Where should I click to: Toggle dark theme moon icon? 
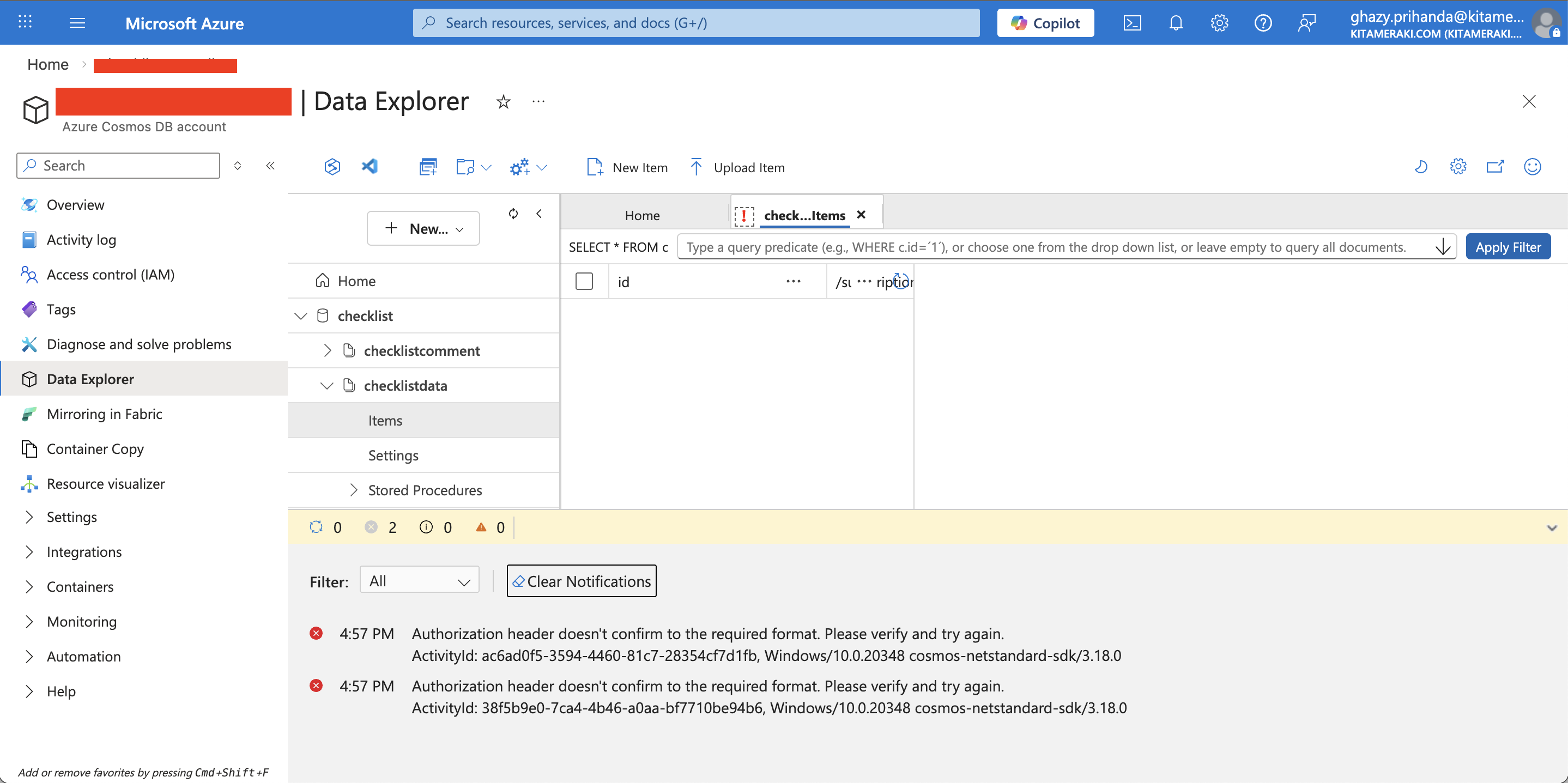tap(1420, 166)
